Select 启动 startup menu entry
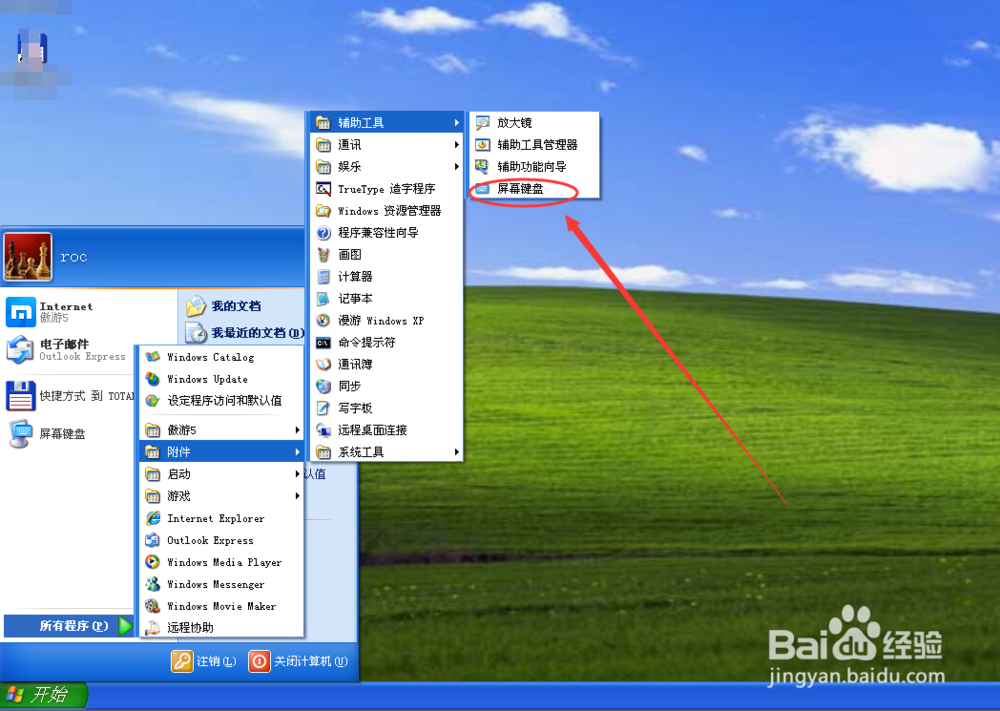The image size is (1000, 711). coord(221,474)
